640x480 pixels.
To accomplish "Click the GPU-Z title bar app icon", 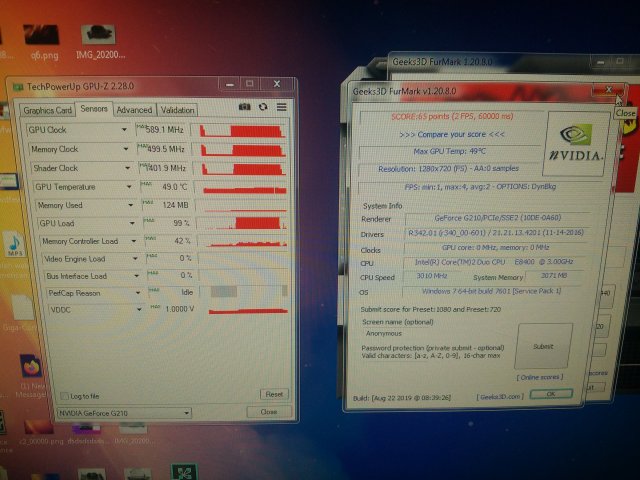I will (18, 87).
